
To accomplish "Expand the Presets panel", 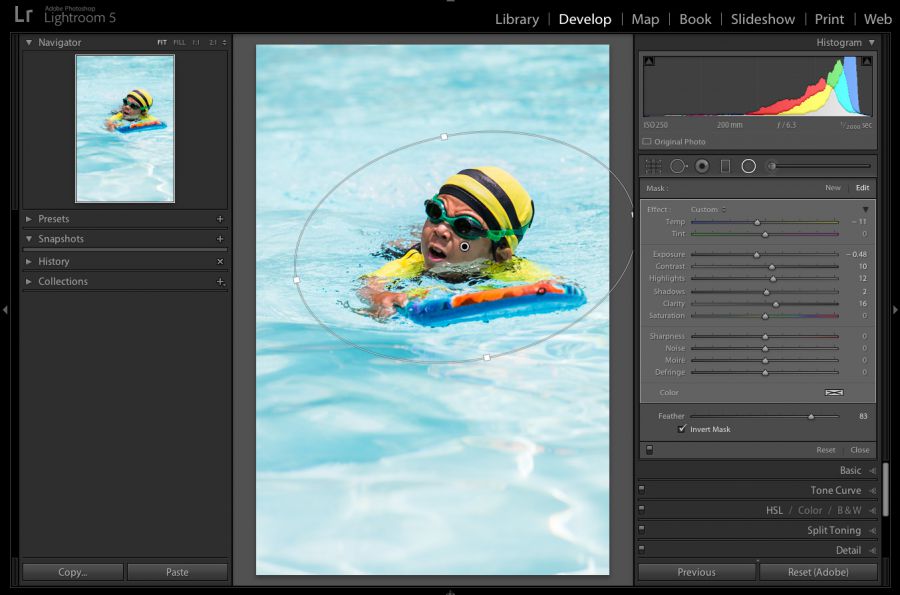I will [x=29, y=219].
